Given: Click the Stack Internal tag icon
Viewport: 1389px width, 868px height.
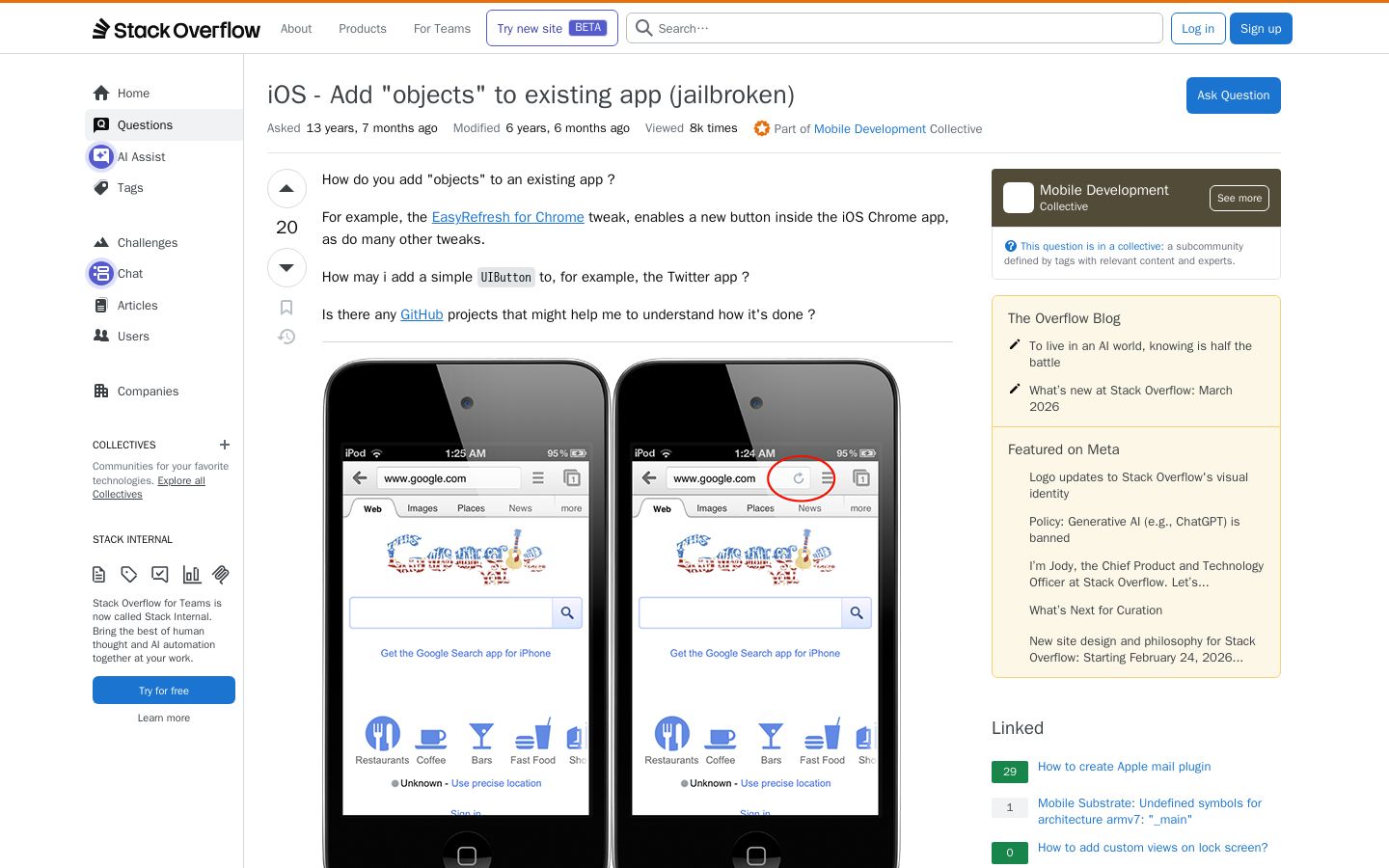Looking at the screenshot, I should pos(129,575).
